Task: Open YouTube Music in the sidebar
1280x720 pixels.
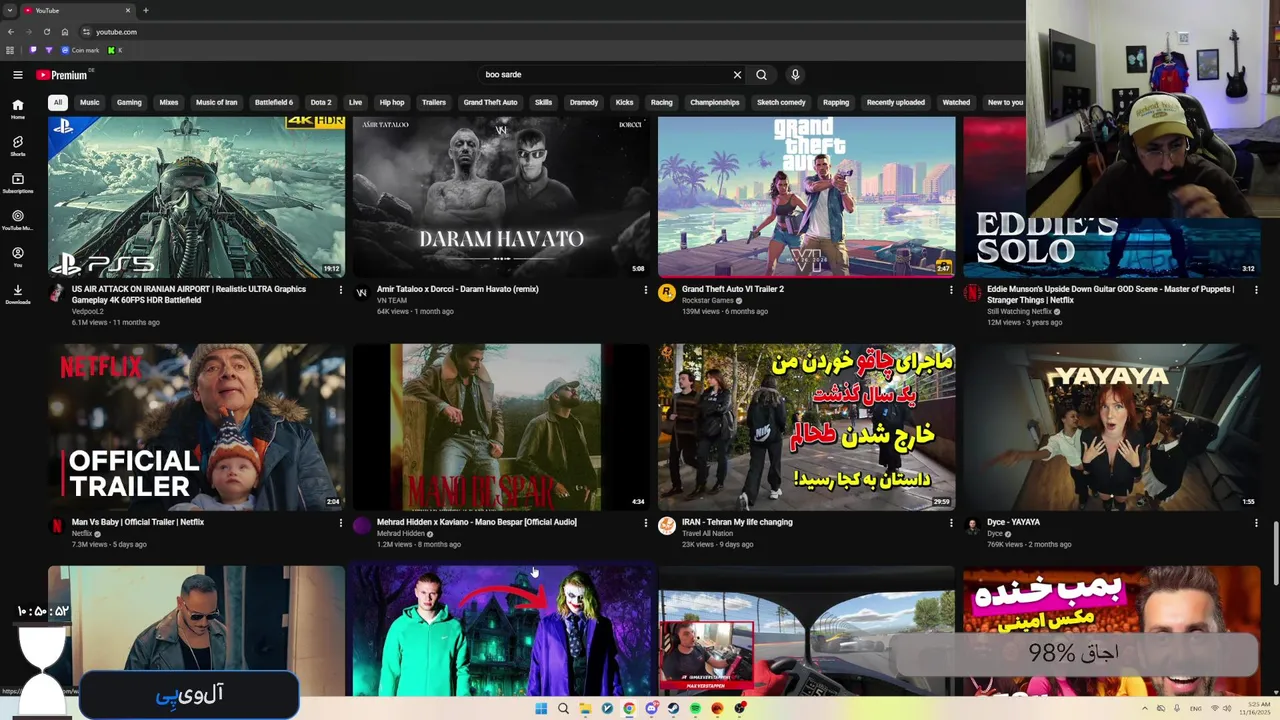Action: 17,220
